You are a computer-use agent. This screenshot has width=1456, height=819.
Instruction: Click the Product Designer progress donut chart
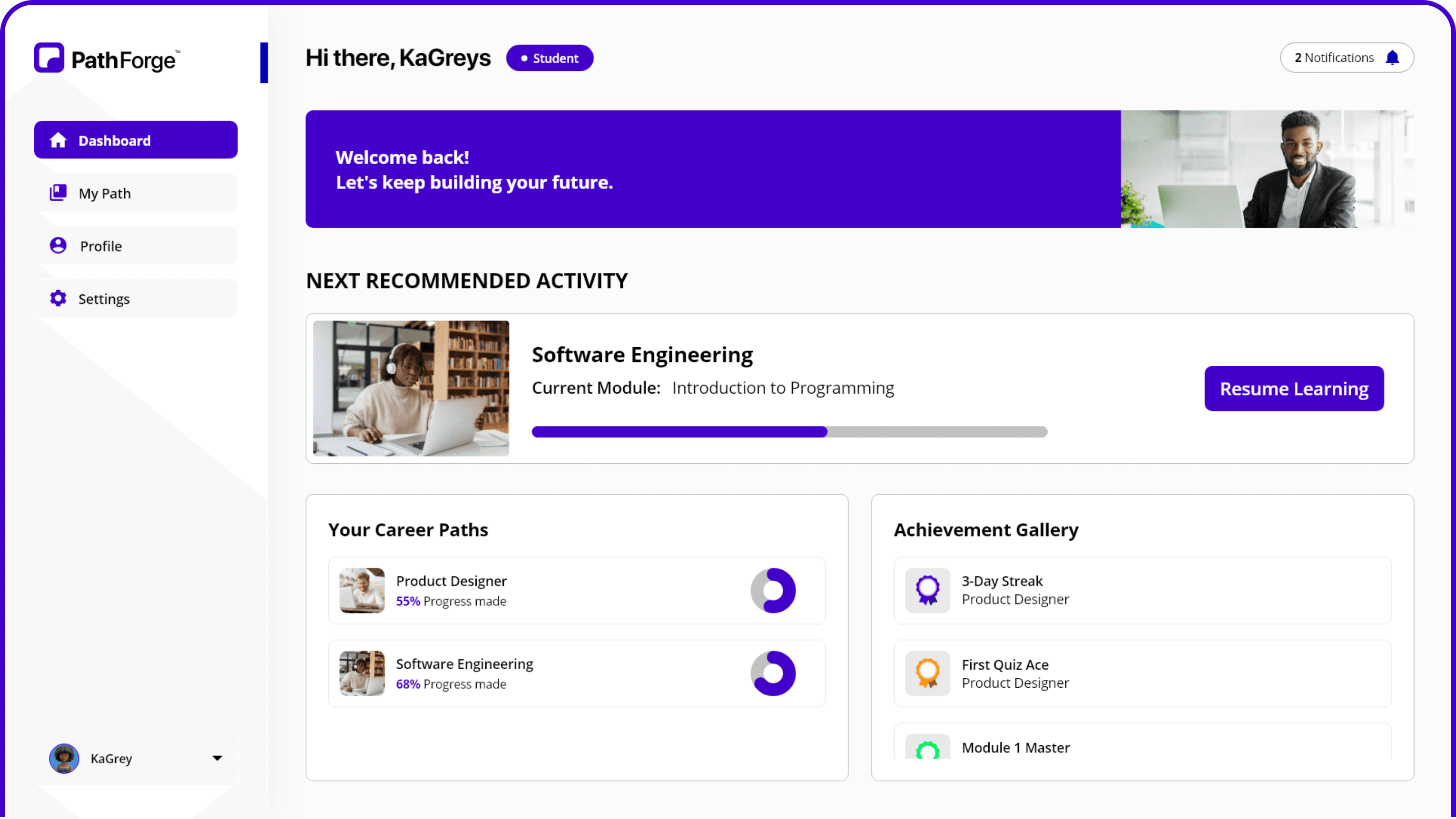tap(773, 590)
